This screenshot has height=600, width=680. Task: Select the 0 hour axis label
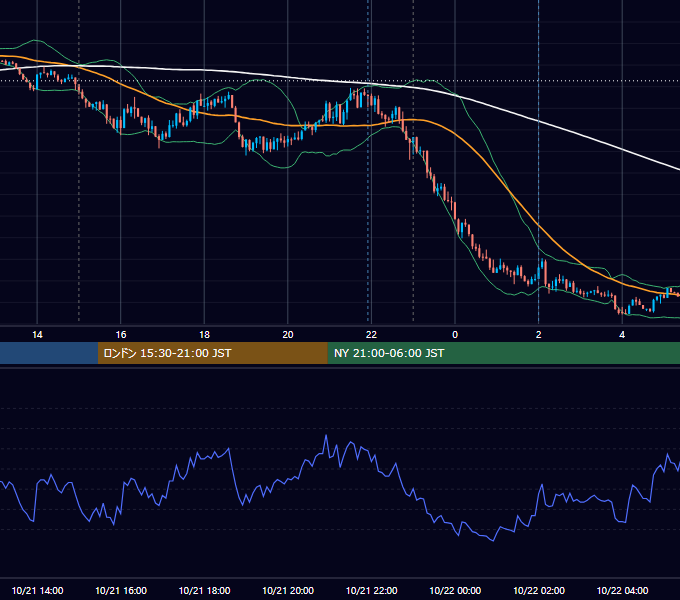click(455, 335)
